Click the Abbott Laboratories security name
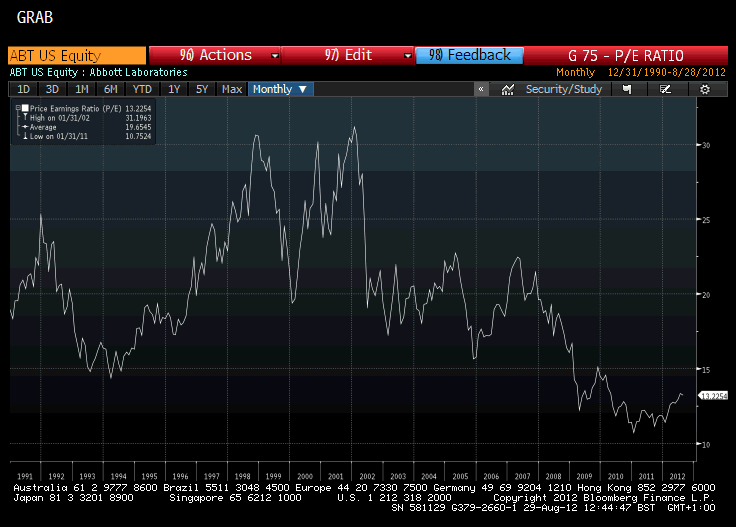This screenshot has height=527, width=736. 138,72
